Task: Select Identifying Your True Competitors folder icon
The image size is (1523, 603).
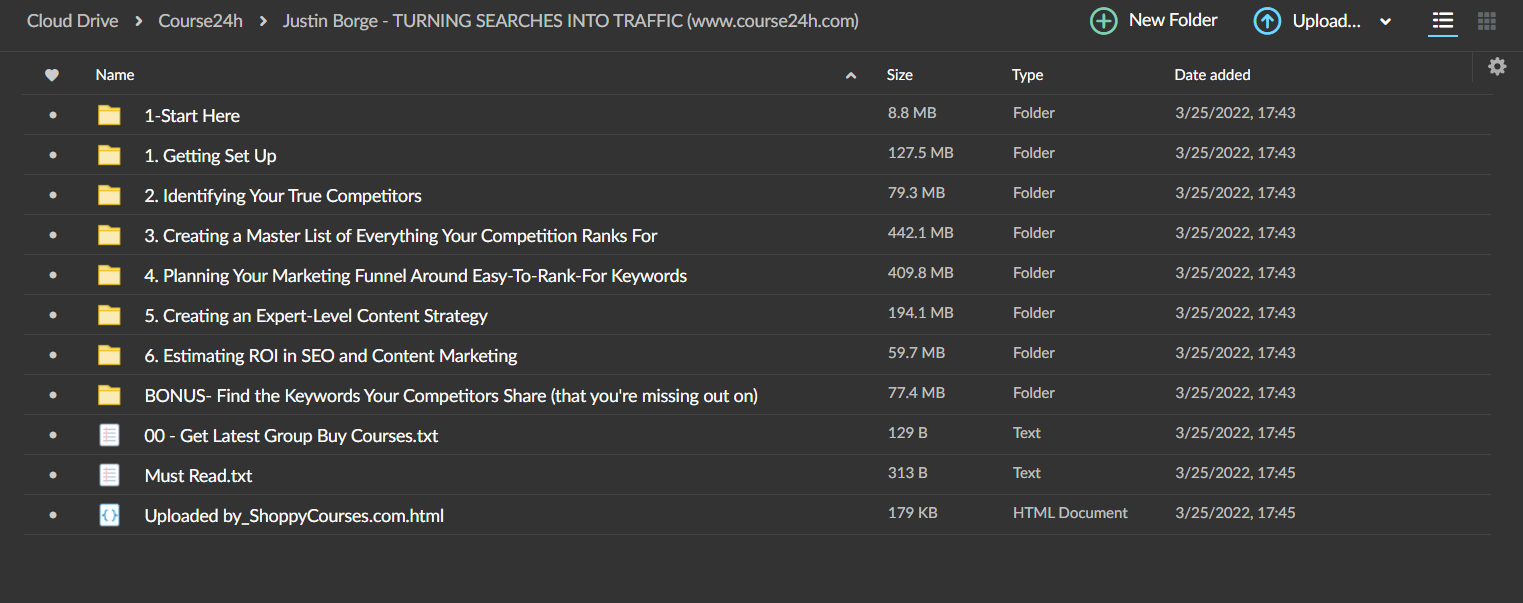Action: tap(109, 195)
